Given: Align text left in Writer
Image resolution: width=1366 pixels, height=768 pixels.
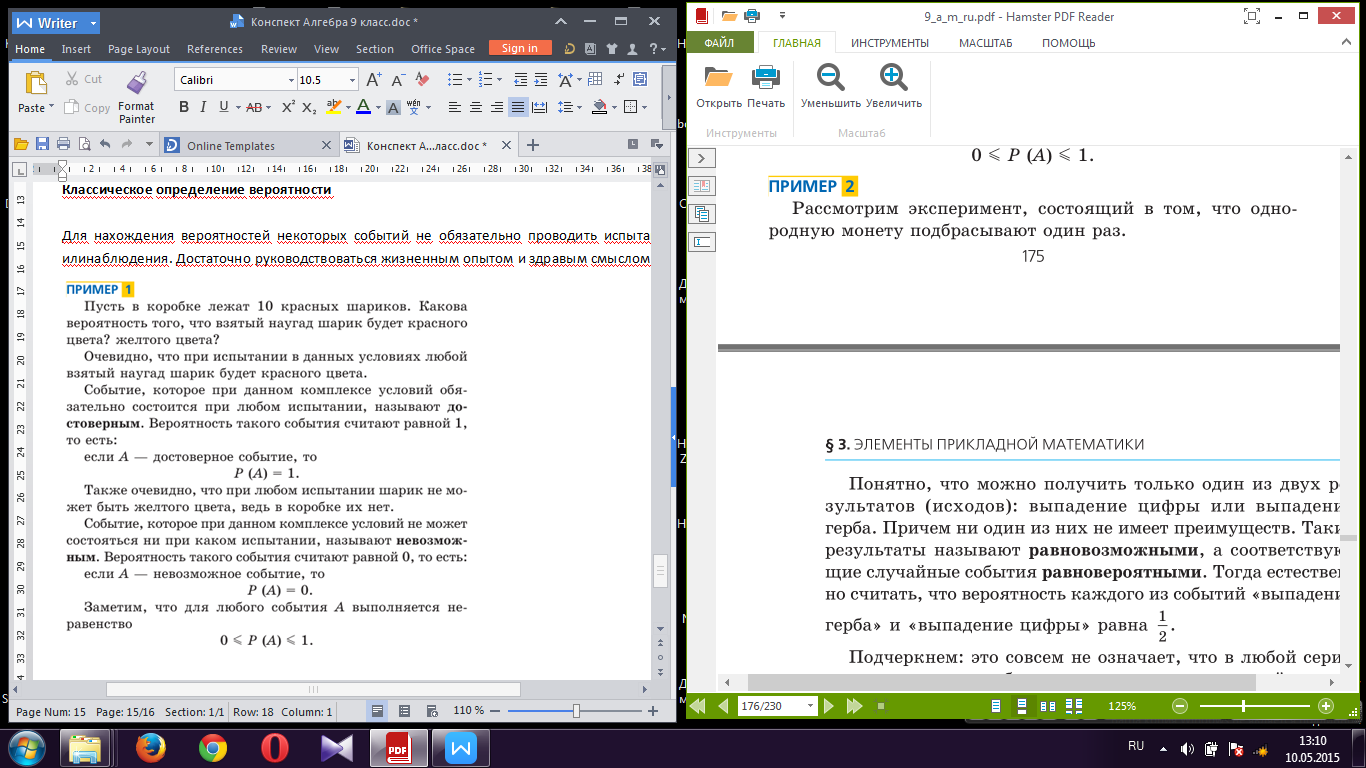Looking at the screenshot, I should [x=454, y=107].
